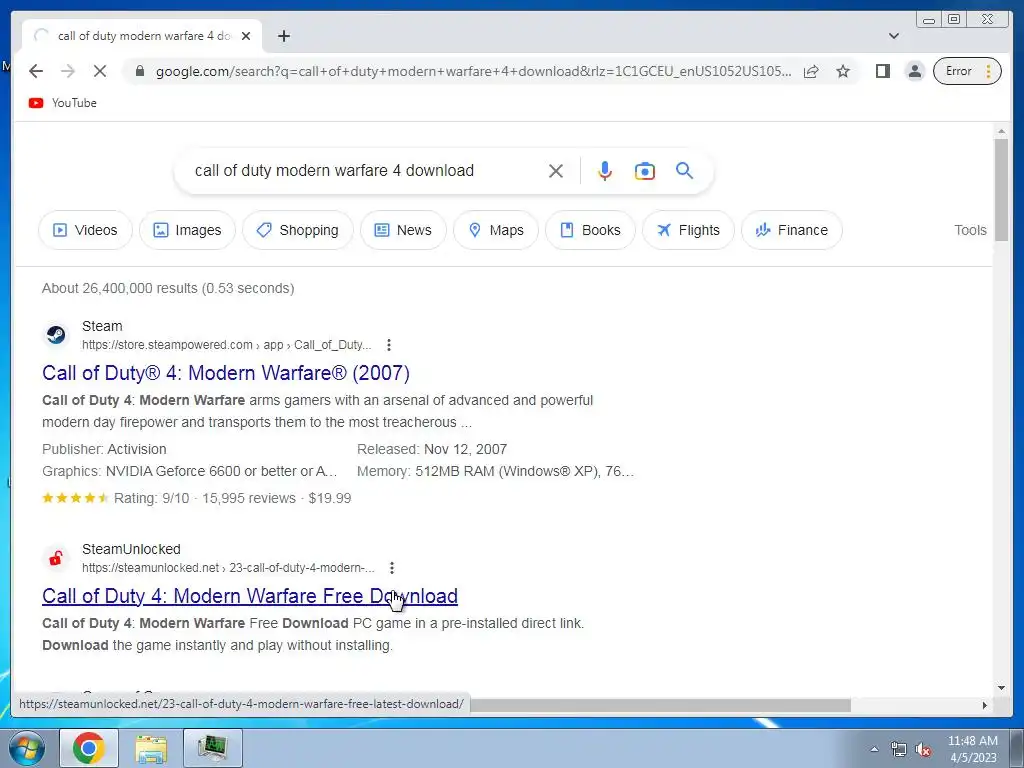Click the steamunlocked.net URL text
The image size is (1024, 768).
[228, 568]
